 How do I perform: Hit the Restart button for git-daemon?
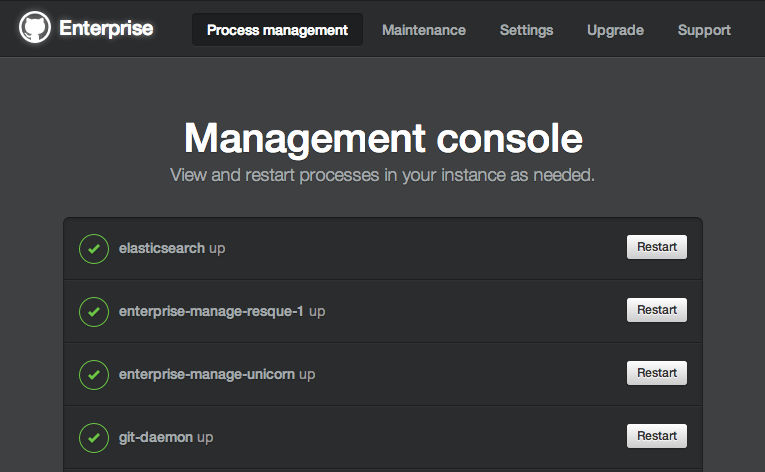[x=656, y=436]
